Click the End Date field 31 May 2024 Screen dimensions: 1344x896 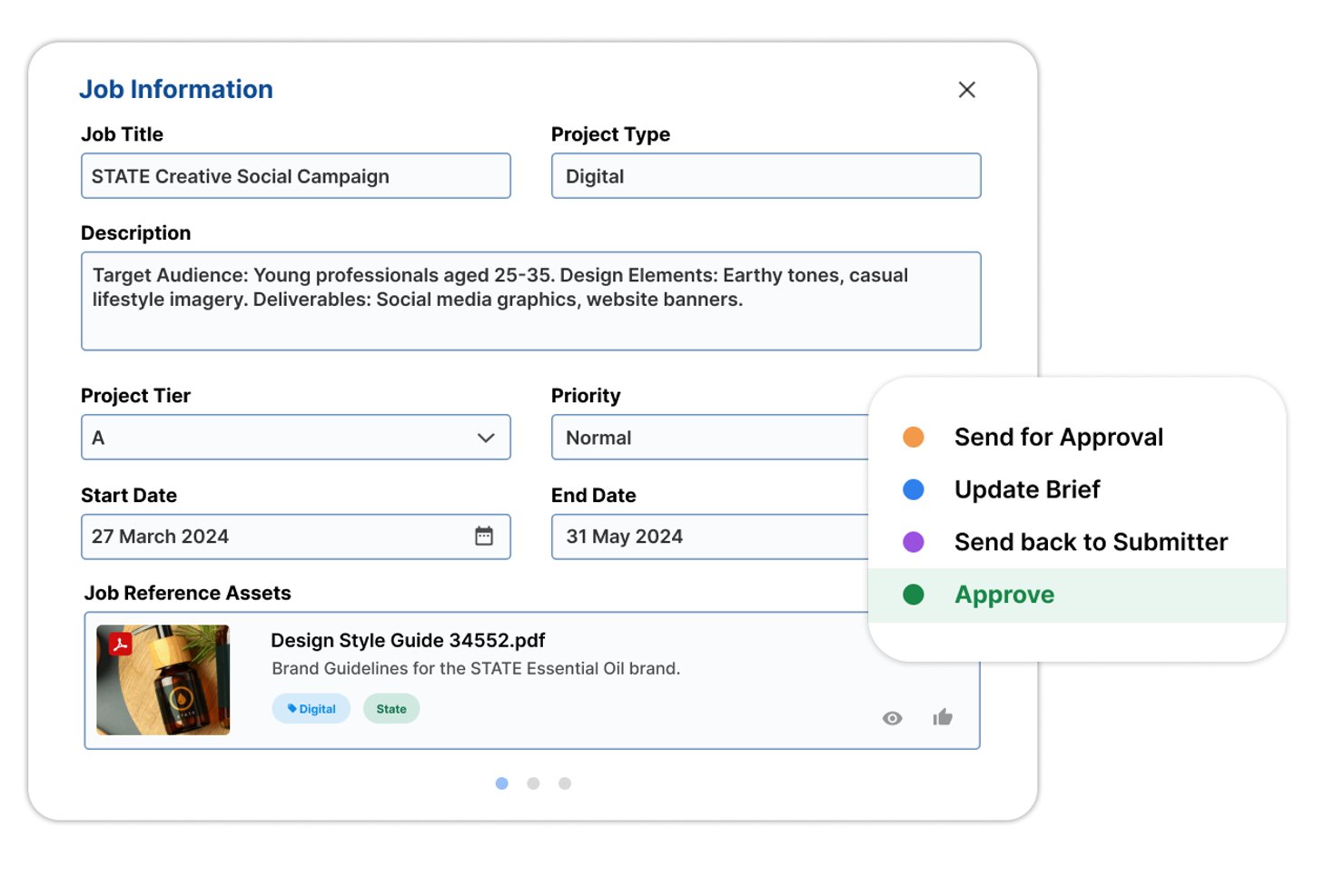click(710, 537)
